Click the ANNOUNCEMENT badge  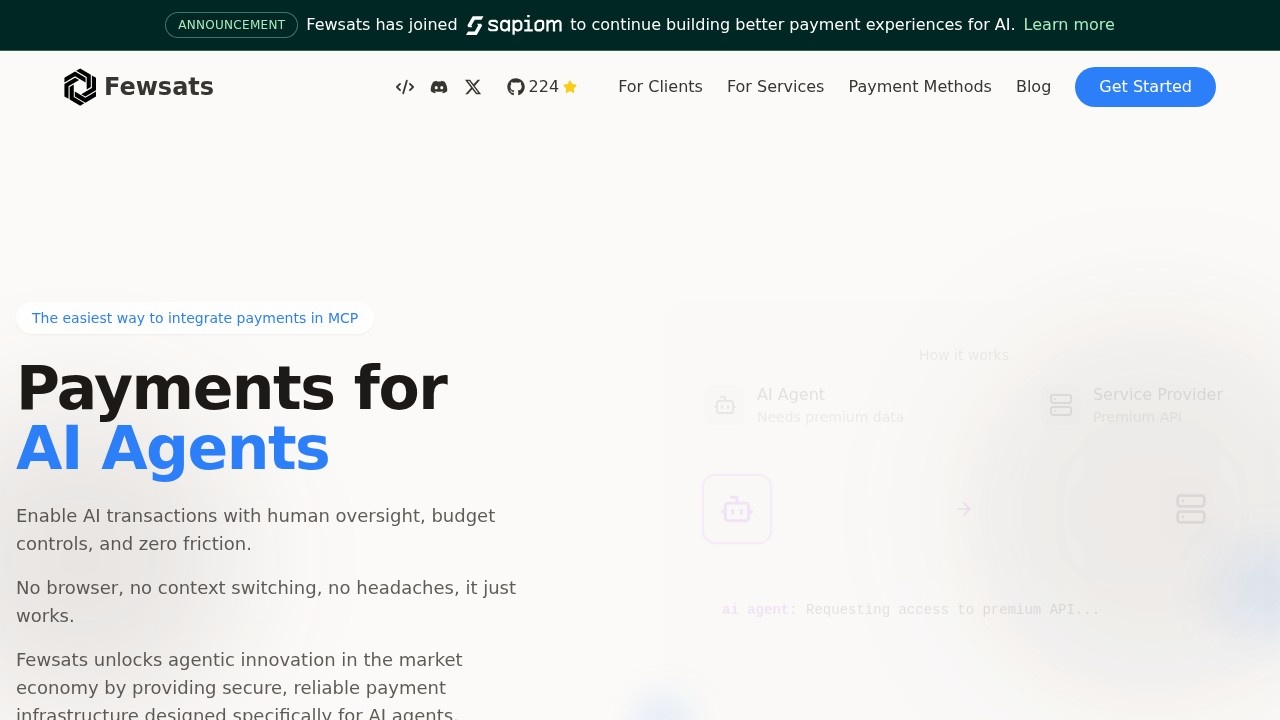tap(231, 25)
